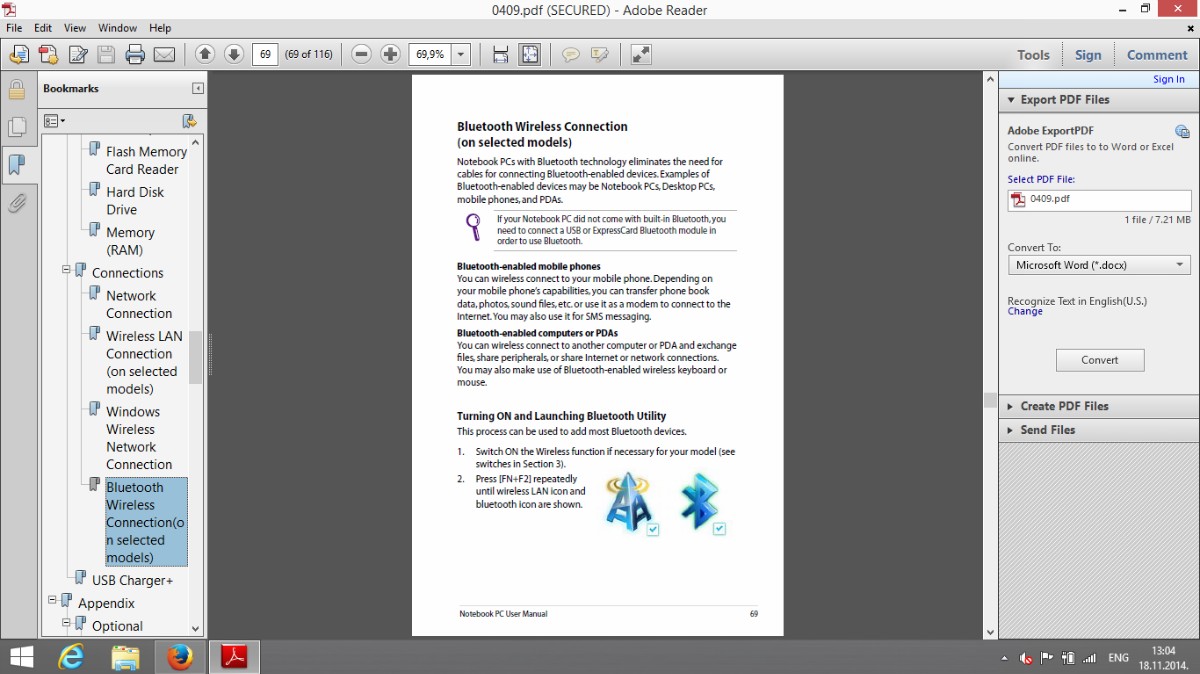Open Bookmarks options menu dropdown
The image size is (1200, 674).
pos(54,121)
